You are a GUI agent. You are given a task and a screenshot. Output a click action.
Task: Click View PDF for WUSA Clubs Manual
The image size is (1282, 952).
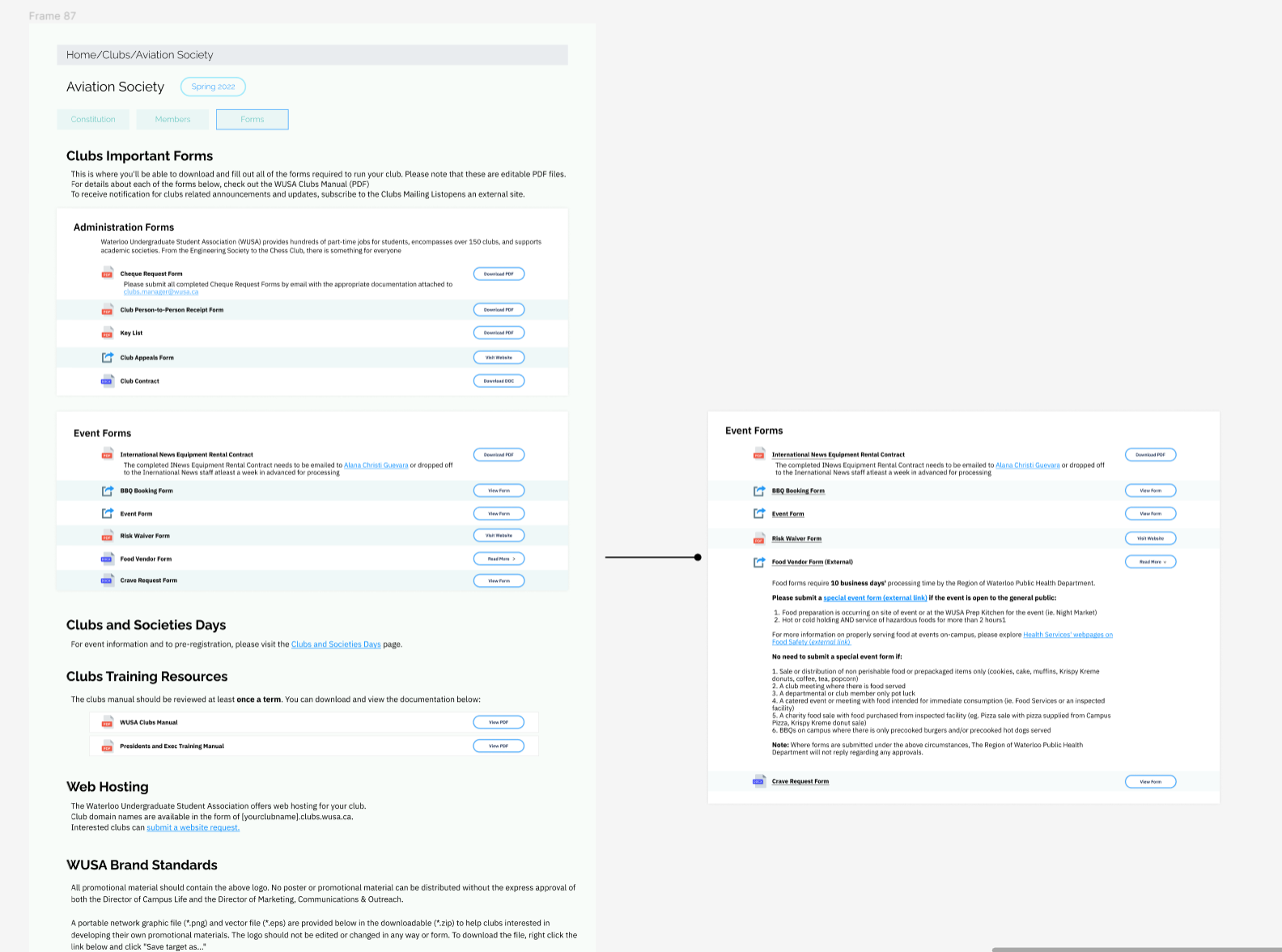pos(499,722)
